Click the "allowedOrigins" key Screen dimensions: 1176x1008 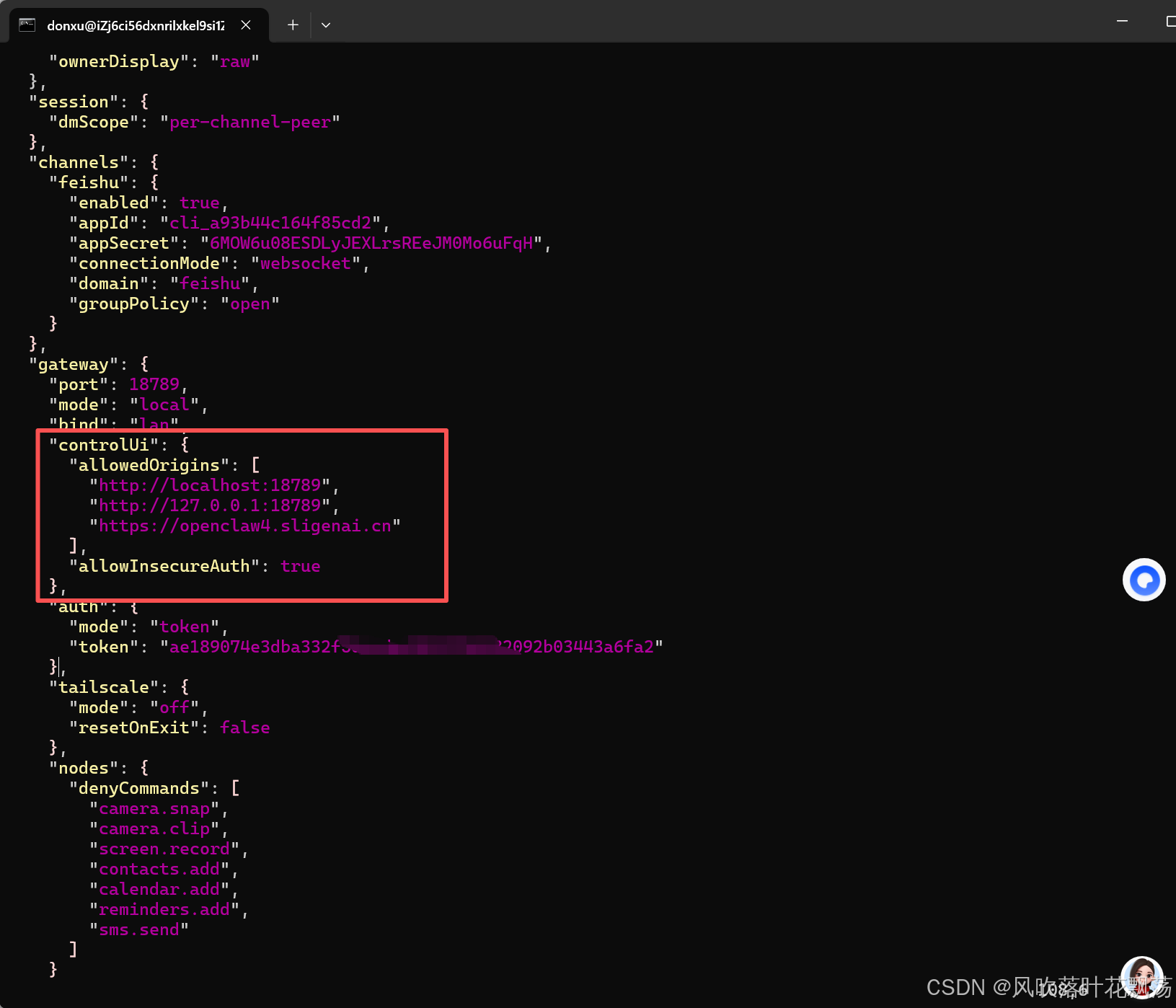pyautogui.click(x=149, y=466)
